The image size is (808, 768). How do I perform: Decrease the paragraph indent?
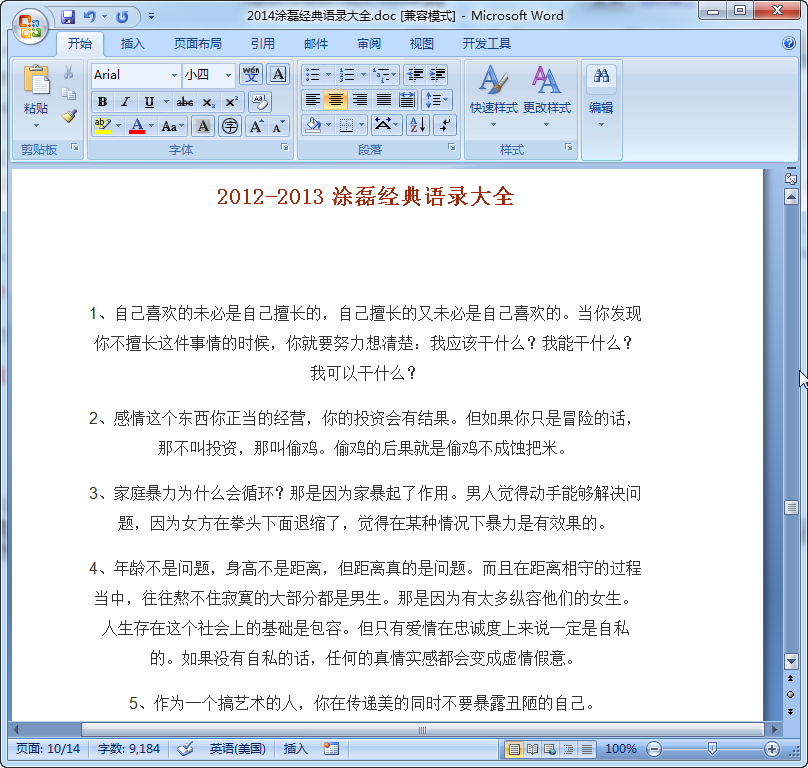415,75
